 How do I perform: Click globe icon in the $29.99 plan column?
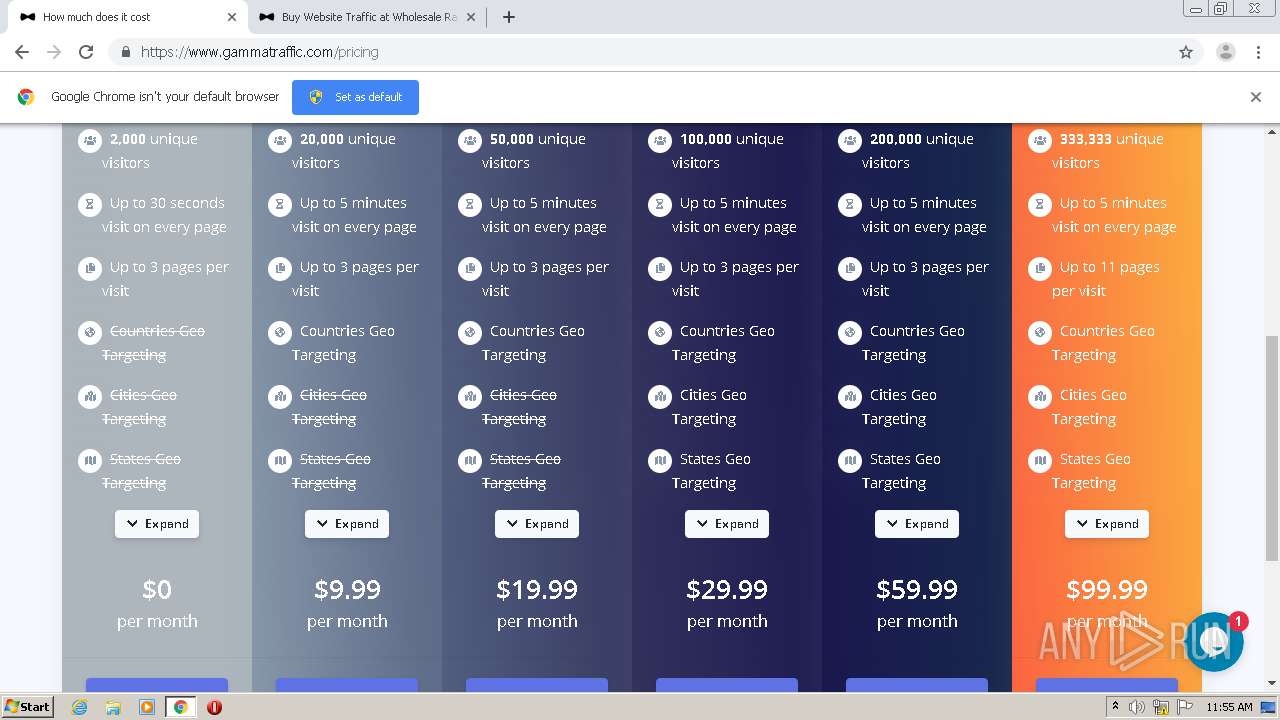pyautogui.click(x=660, y=332)
